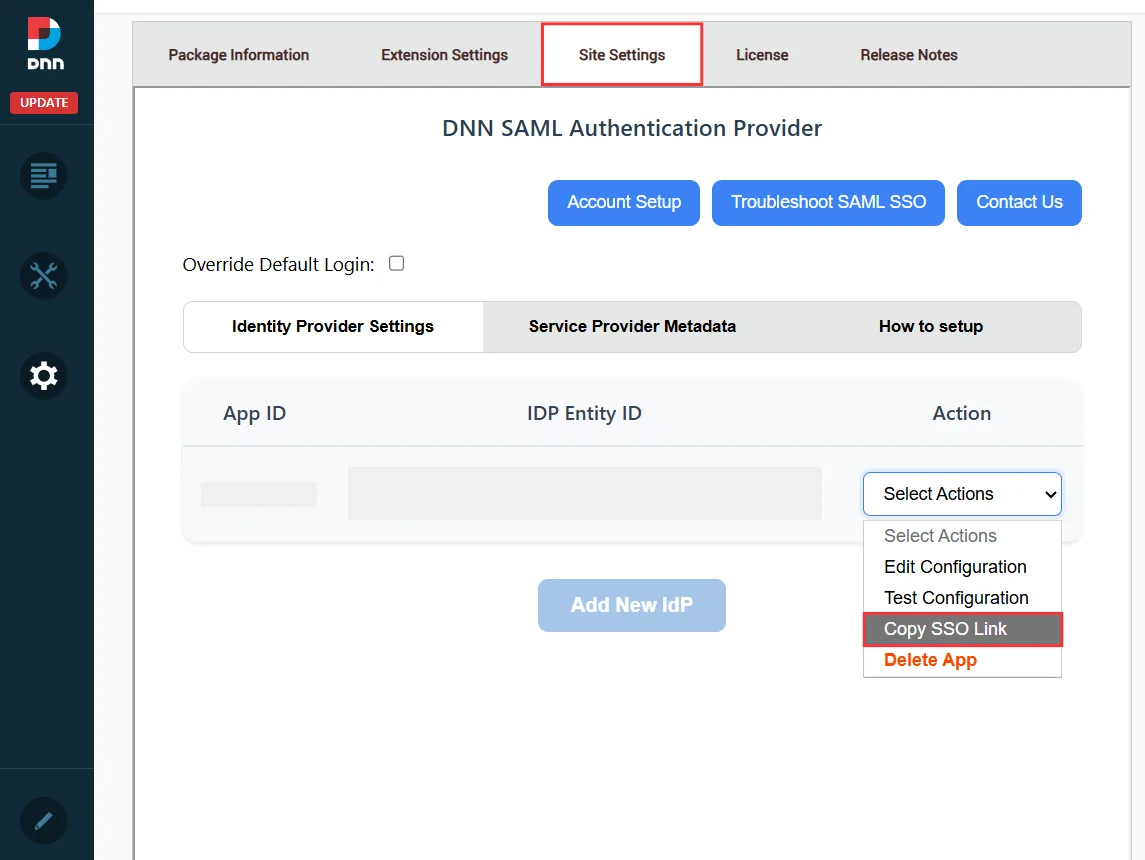The image size is (1145, 860).
Task: Click the DNN SAML Authentication Provider heading
Action: (x=632, y=128)
